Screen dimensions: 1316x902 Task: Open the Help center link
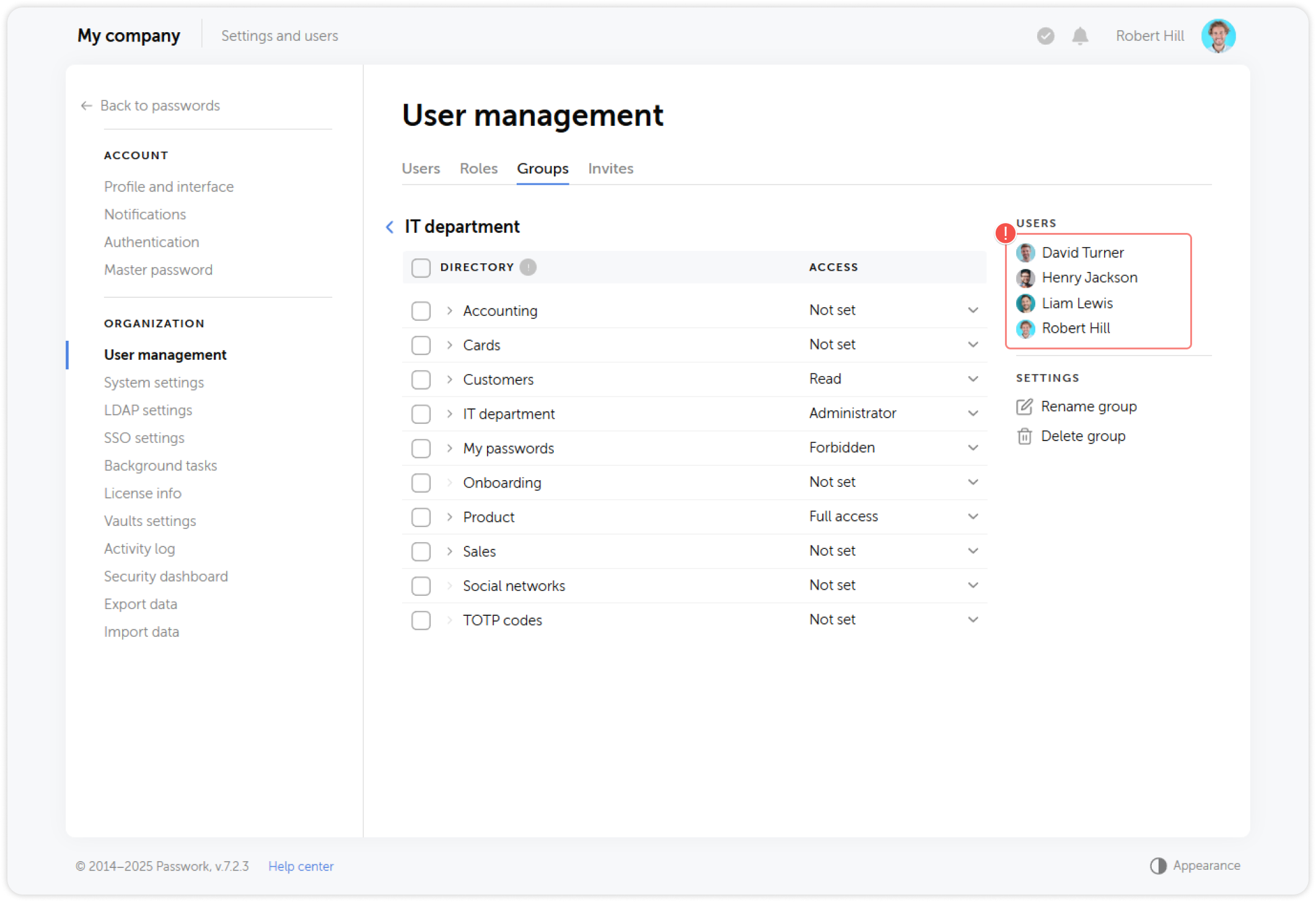[x=301, y=865]
